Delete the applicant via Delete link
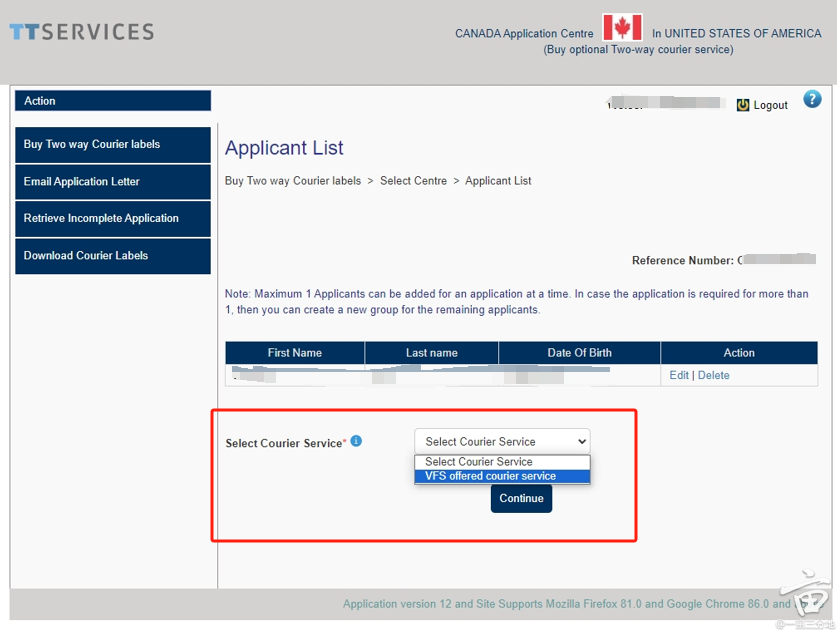837x630 pixels. 713,375
